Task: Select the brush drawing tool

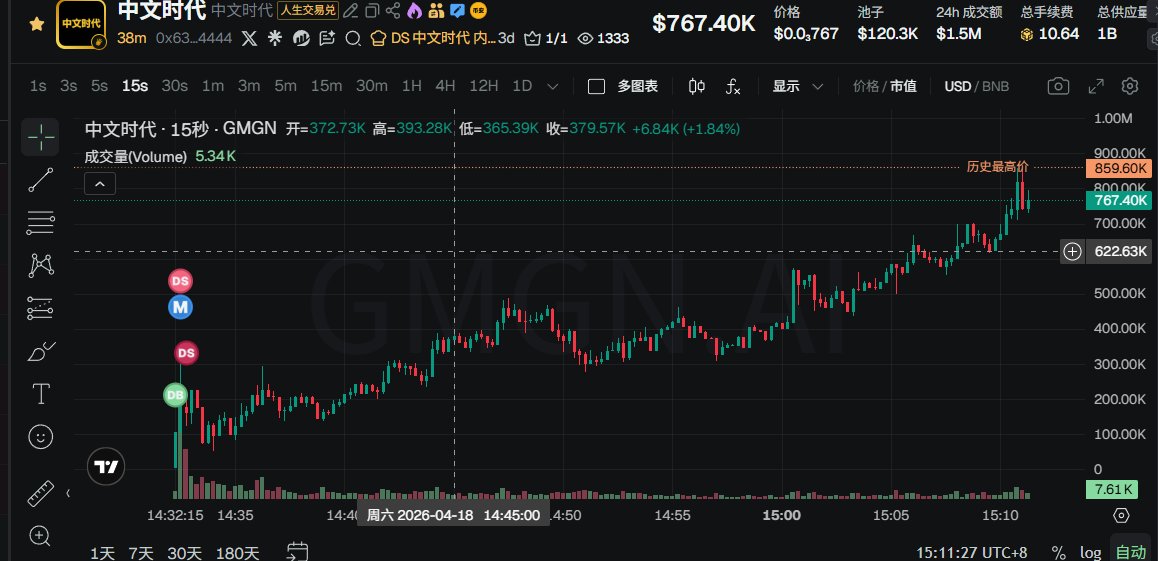Action: point(41,351)
